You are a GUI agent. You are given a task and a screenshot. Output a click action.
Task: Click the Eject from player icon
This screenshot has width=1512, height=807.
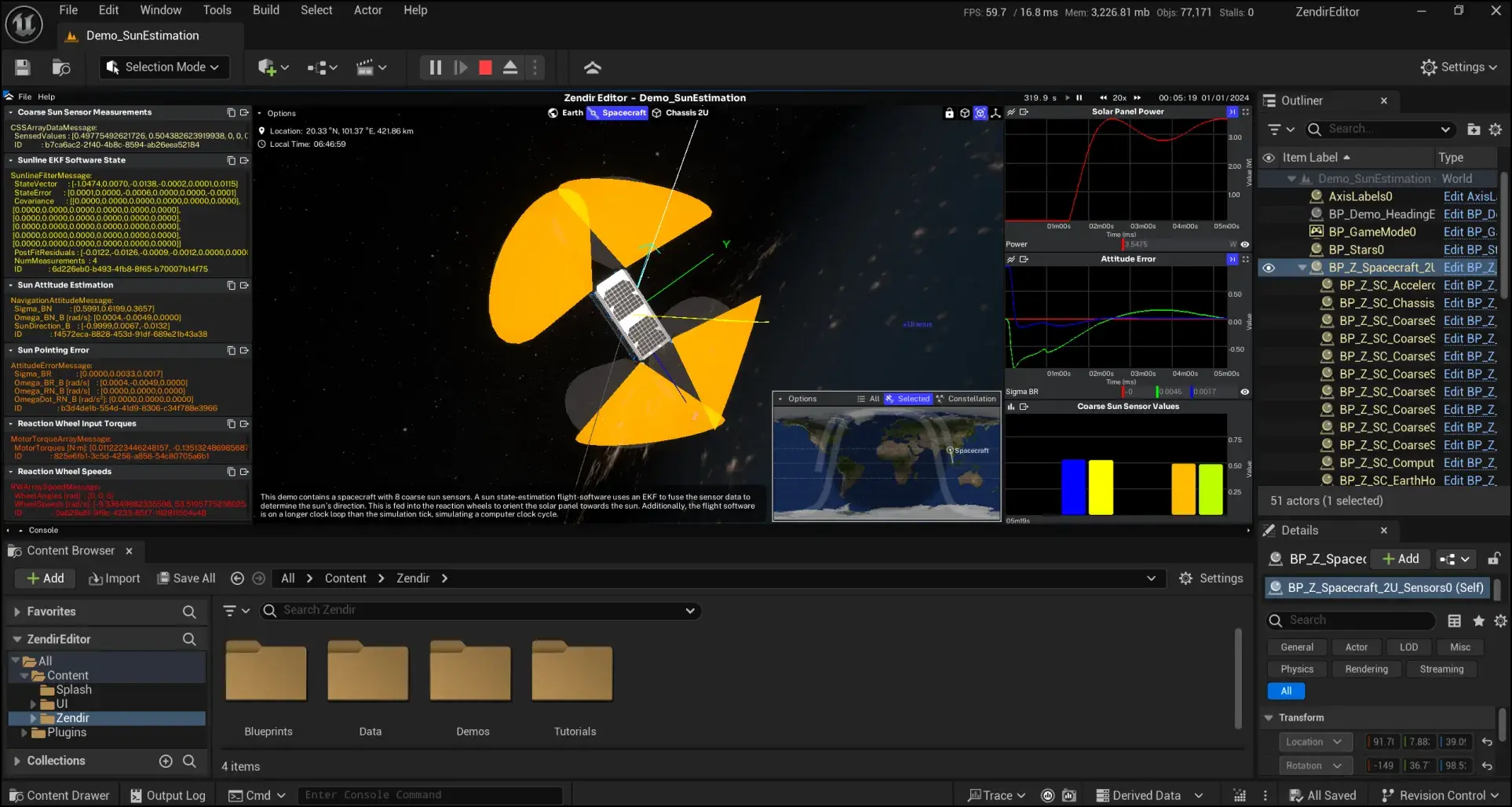(x=510, y=68)
